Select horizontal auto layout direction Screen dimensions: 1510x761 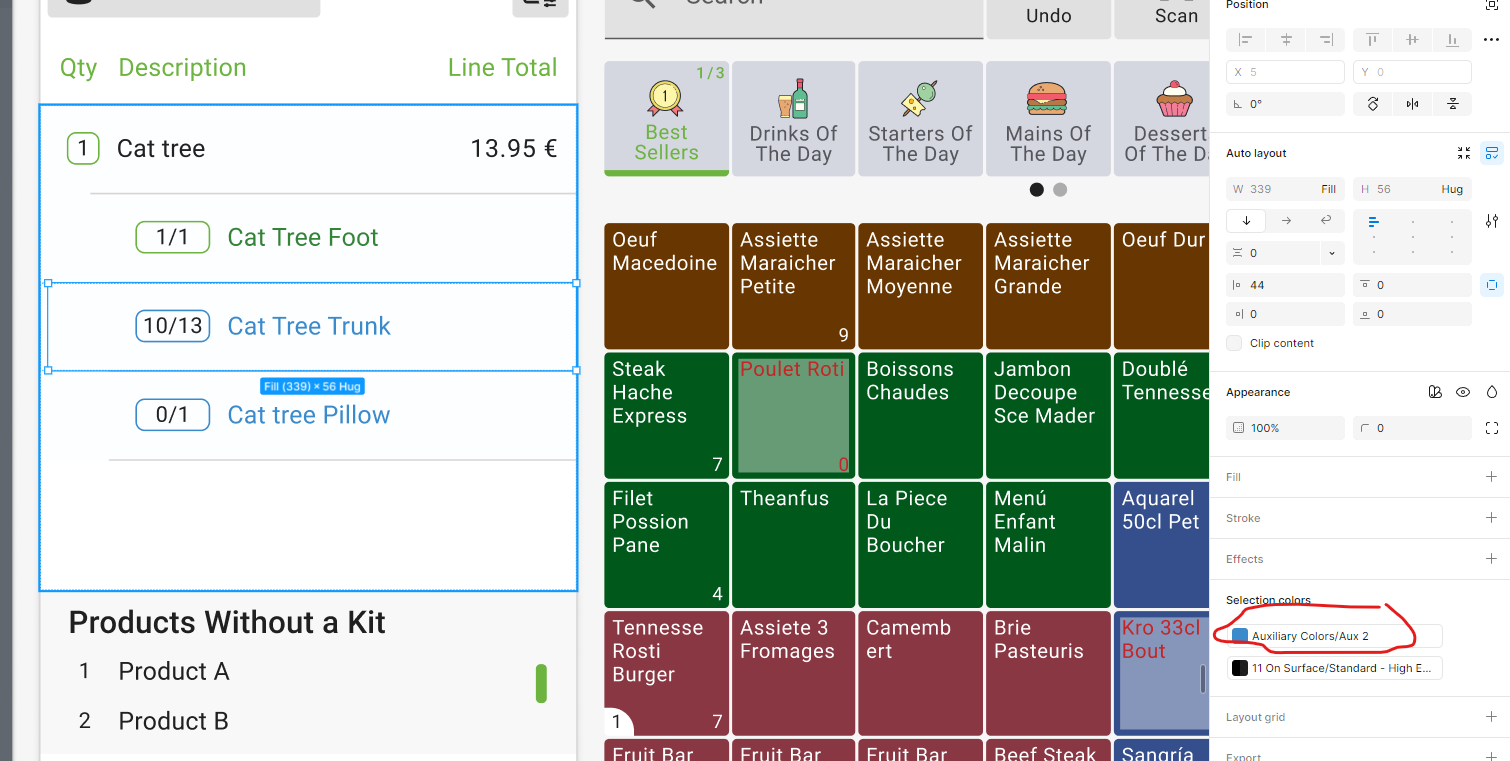pos(1286,221)
